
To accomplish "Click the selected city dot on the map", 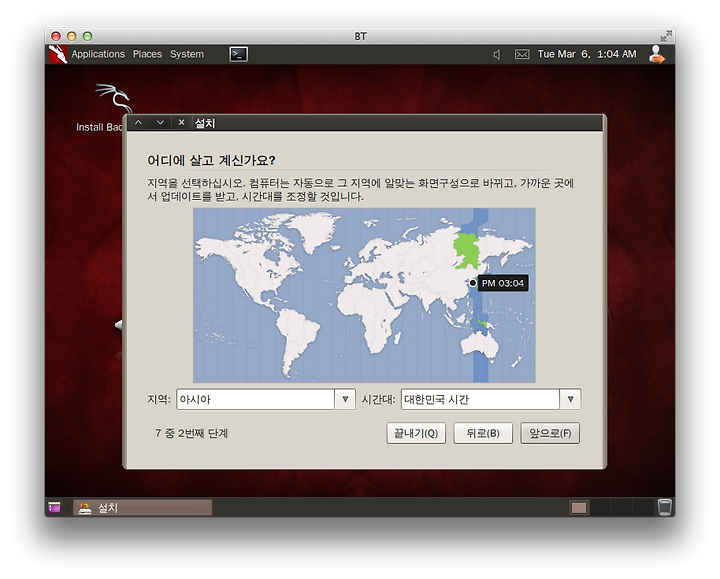I will [x=473, y=283].
